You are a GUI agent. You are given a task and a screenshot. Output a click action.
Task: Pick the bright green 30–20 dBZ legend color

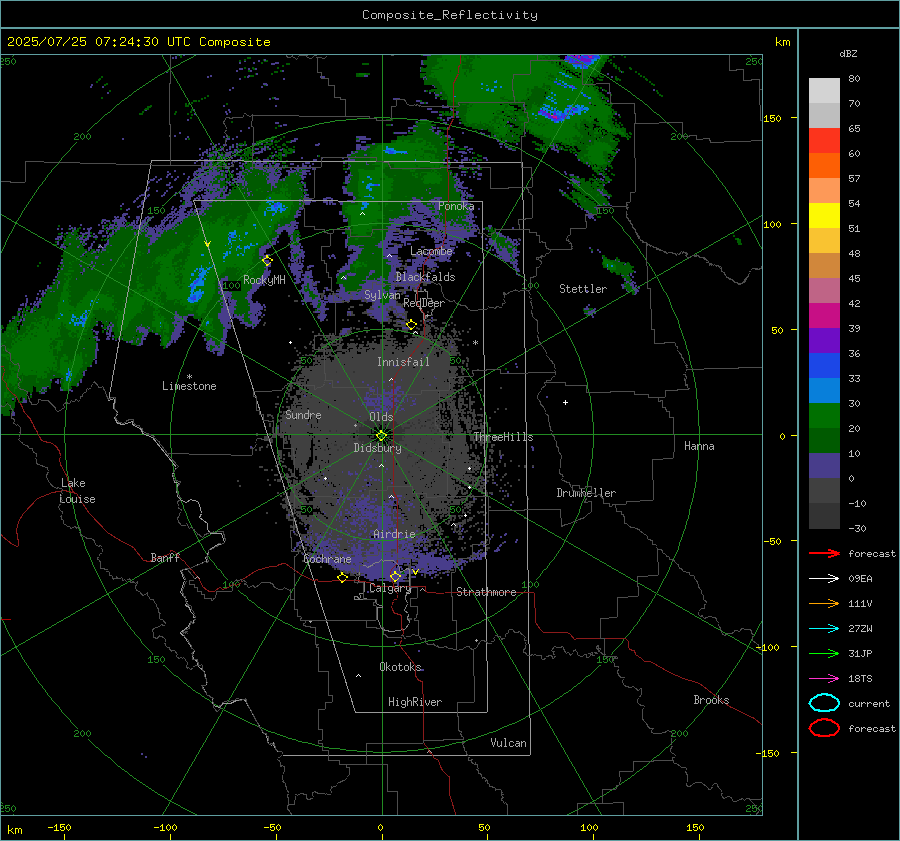tap(824, 416)
